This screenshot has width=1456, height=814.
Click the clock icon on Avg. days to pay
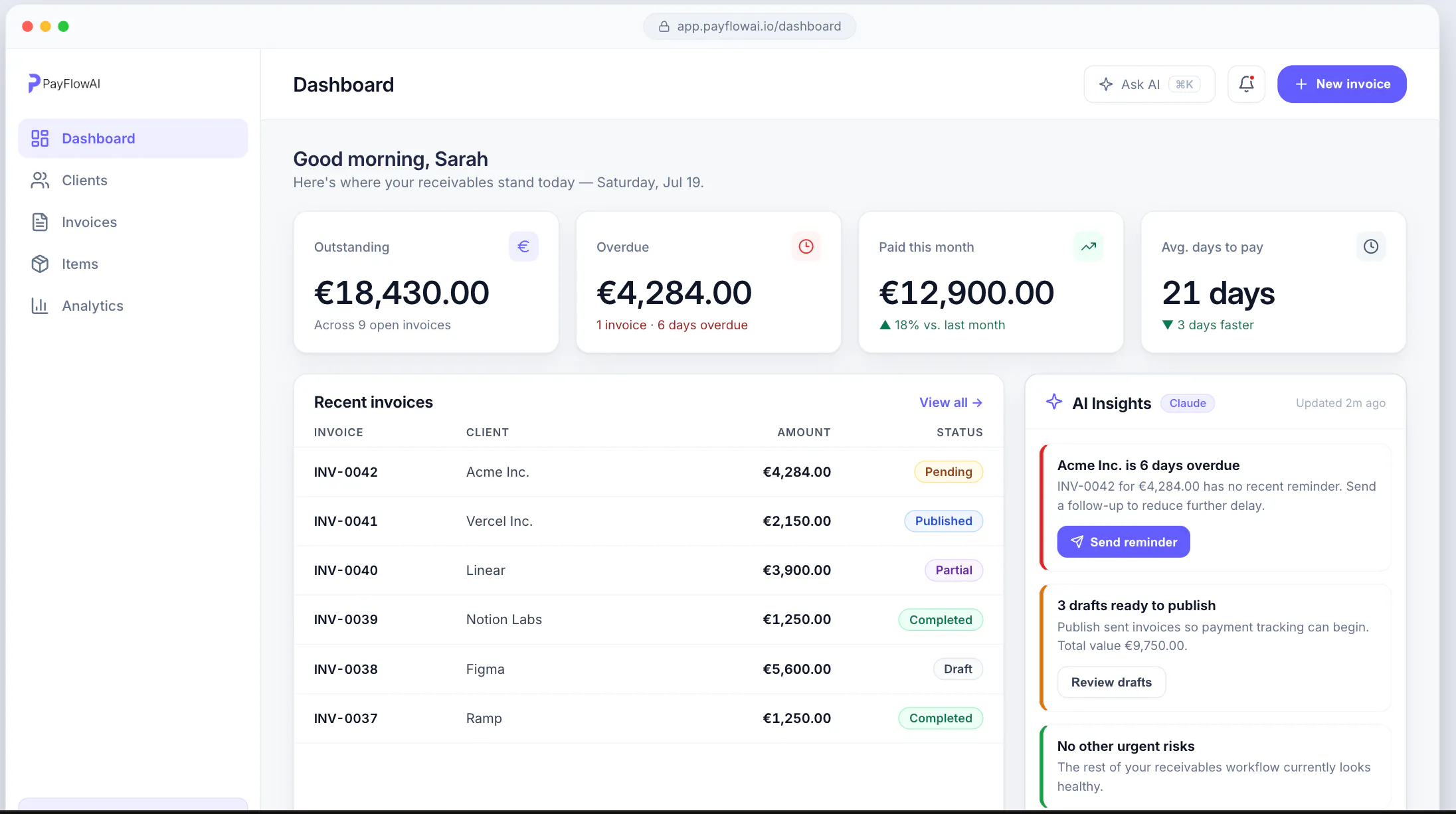point(1370,246)
